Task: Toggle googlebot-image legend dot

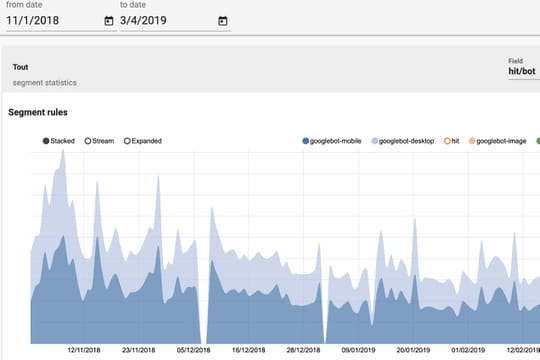Action: (472, 141)
